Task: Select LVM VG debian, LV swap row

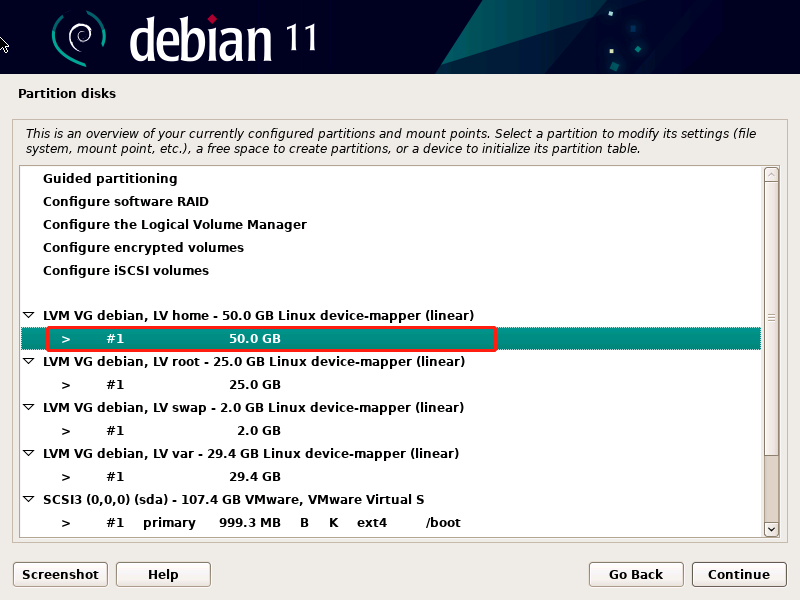Action: [x=391, y=407]
